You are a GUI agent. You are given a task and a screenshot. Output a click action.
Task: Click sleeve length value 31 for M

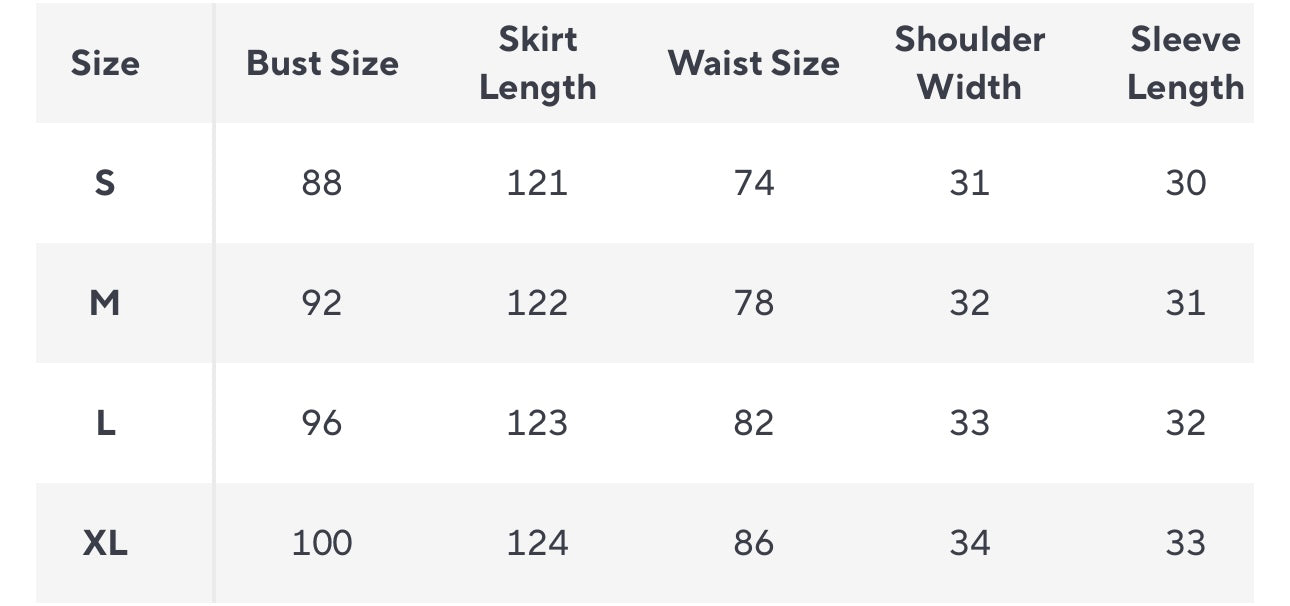coord(1185,303)
